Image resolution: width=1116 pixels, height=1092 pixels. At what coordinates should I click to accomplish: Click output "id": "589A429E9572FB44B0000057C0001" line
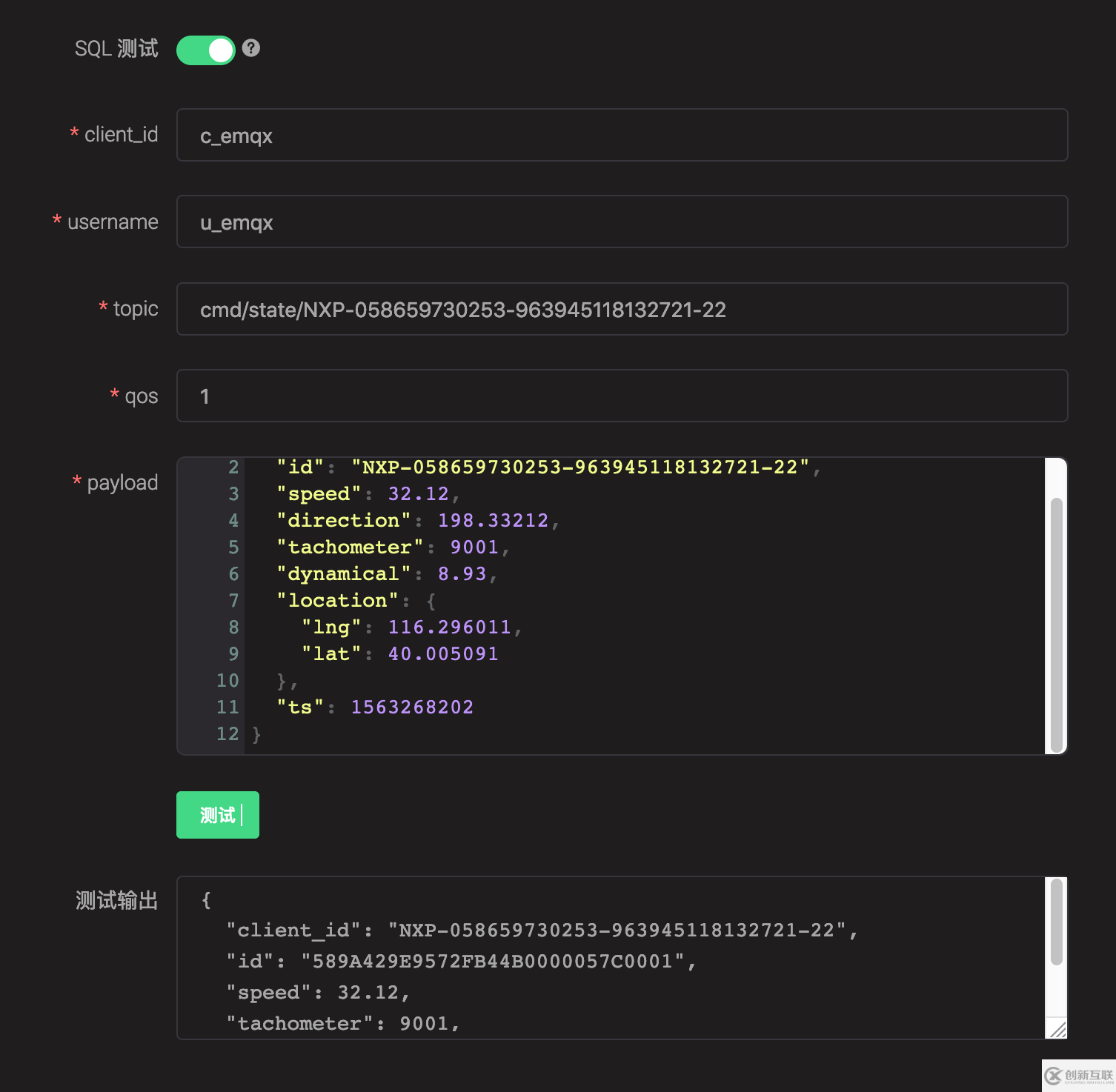point(461,962)
